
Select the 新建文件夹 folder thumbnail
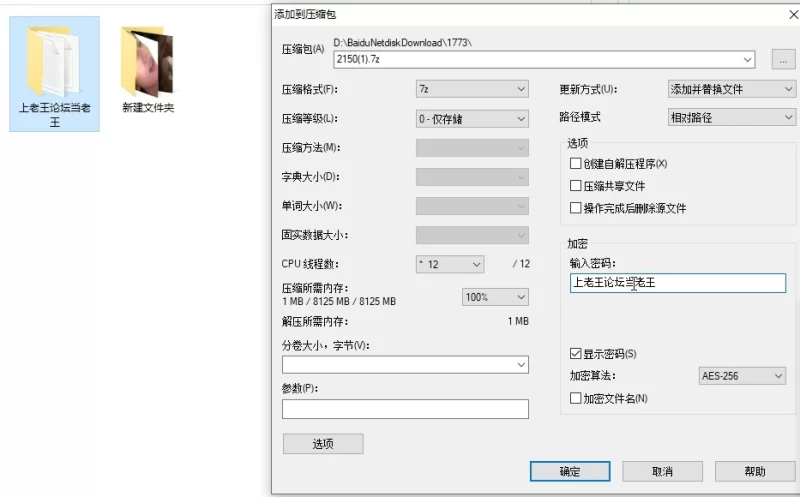(147, 61)
